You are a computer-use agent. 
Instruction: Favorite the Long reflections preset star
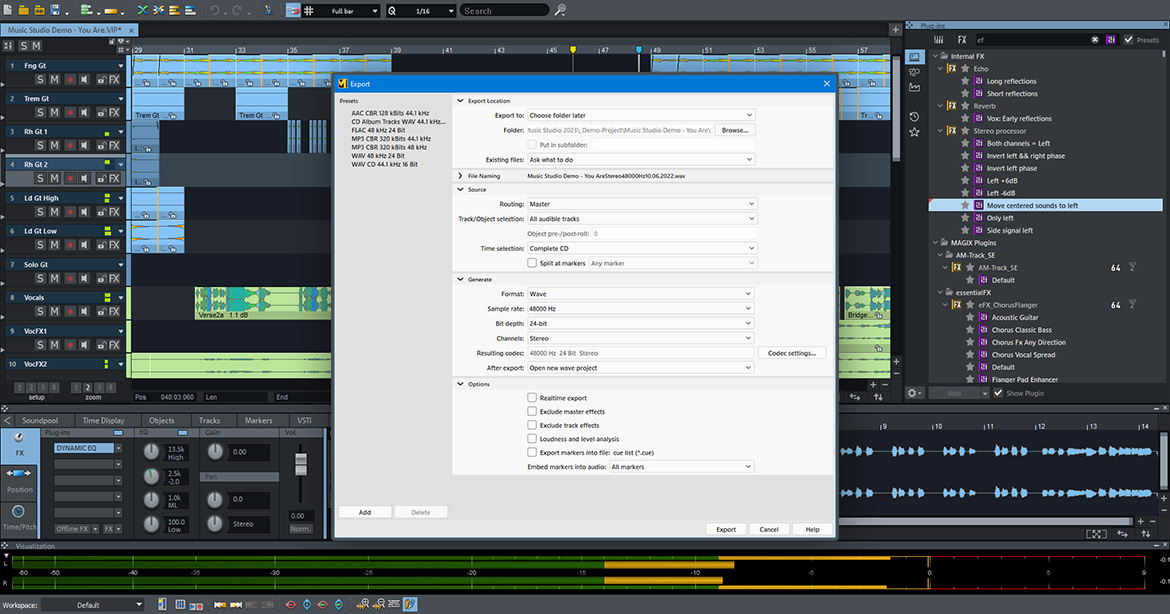(965, 81)
